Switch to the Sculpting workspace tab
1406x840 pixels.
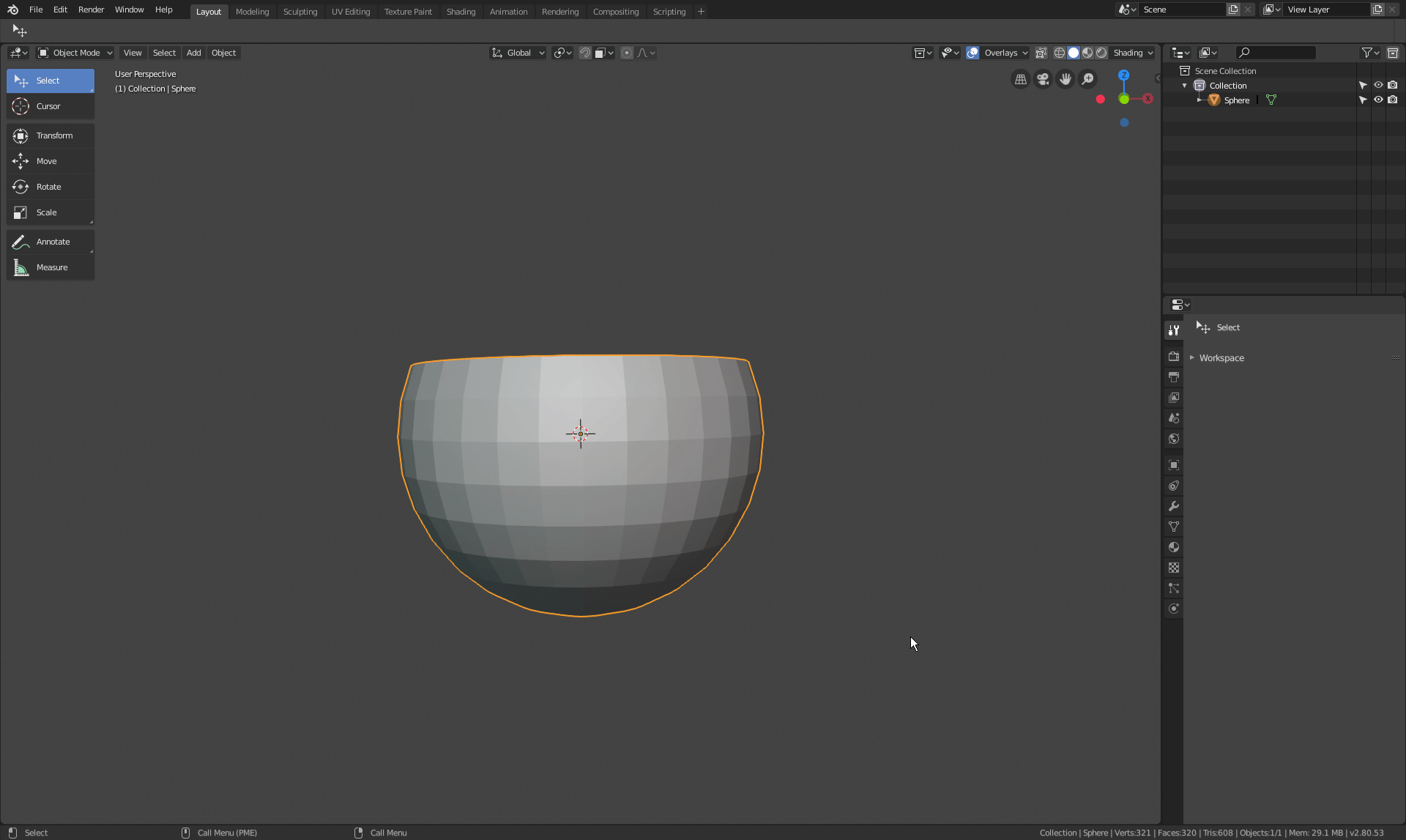300,11
